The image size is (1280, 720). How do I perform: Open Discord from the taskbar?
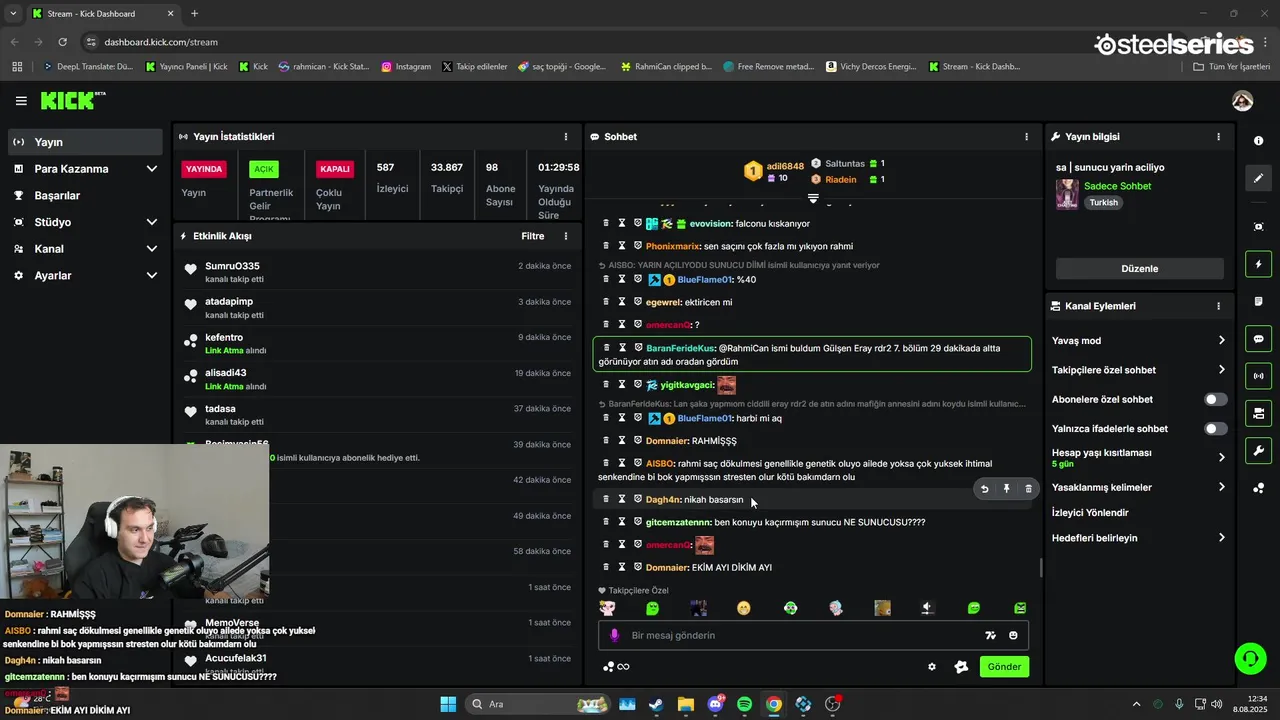point(715,704)
